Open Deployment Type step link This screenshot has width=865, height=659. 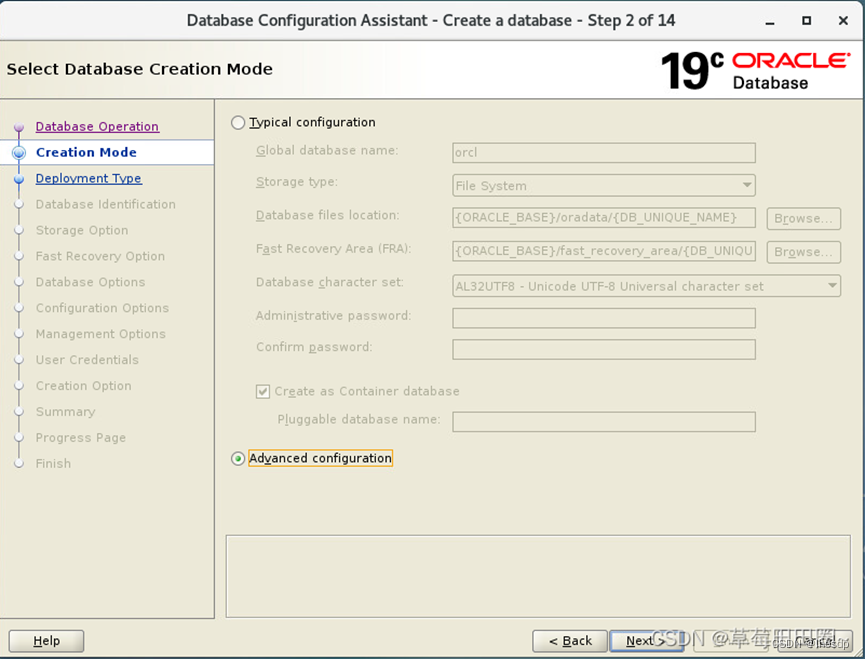click(88, 178)
